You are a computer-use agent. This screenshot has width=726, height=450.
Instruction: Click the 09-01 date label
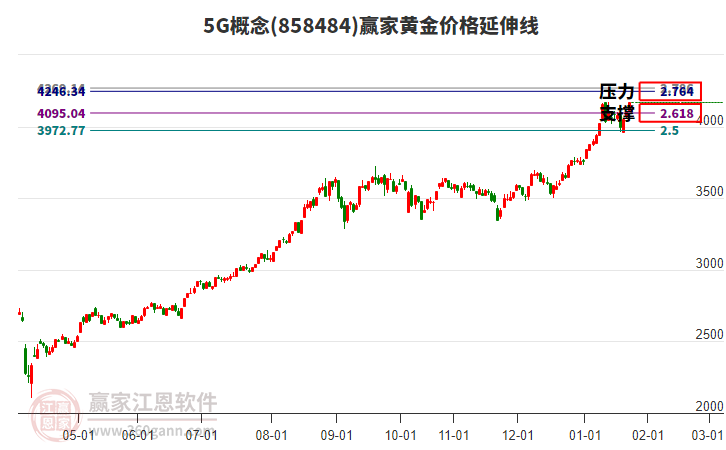(x=337, y=436)
